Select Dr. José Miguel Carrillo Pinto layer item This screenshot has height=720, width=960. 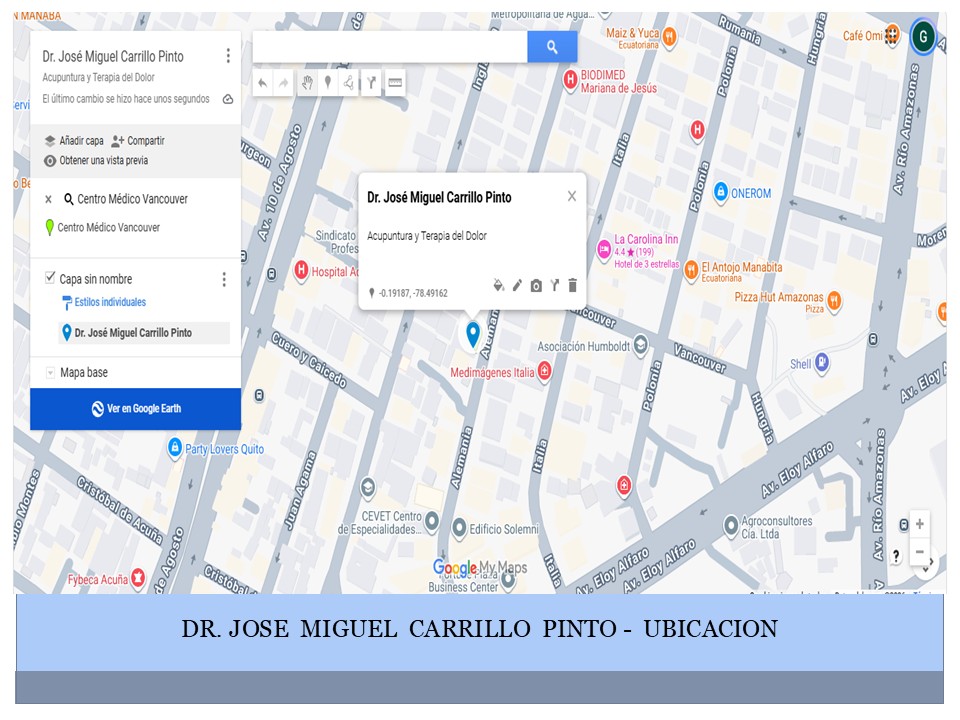click(144, 332)
